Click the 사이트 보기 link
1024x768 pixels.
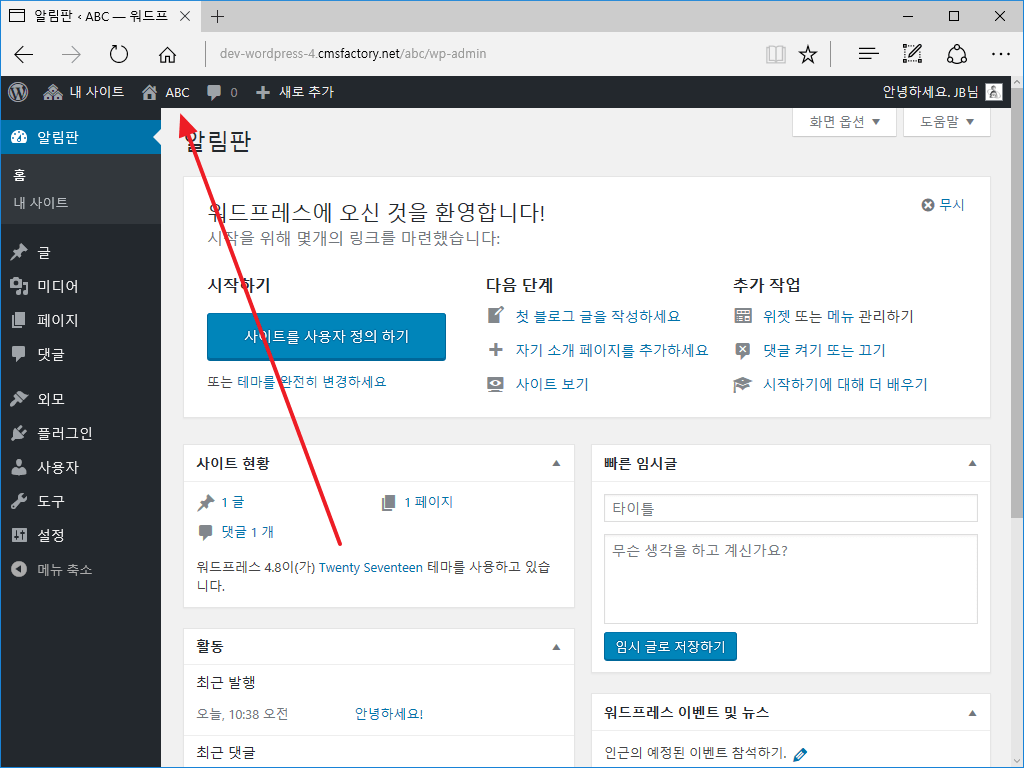552,384
